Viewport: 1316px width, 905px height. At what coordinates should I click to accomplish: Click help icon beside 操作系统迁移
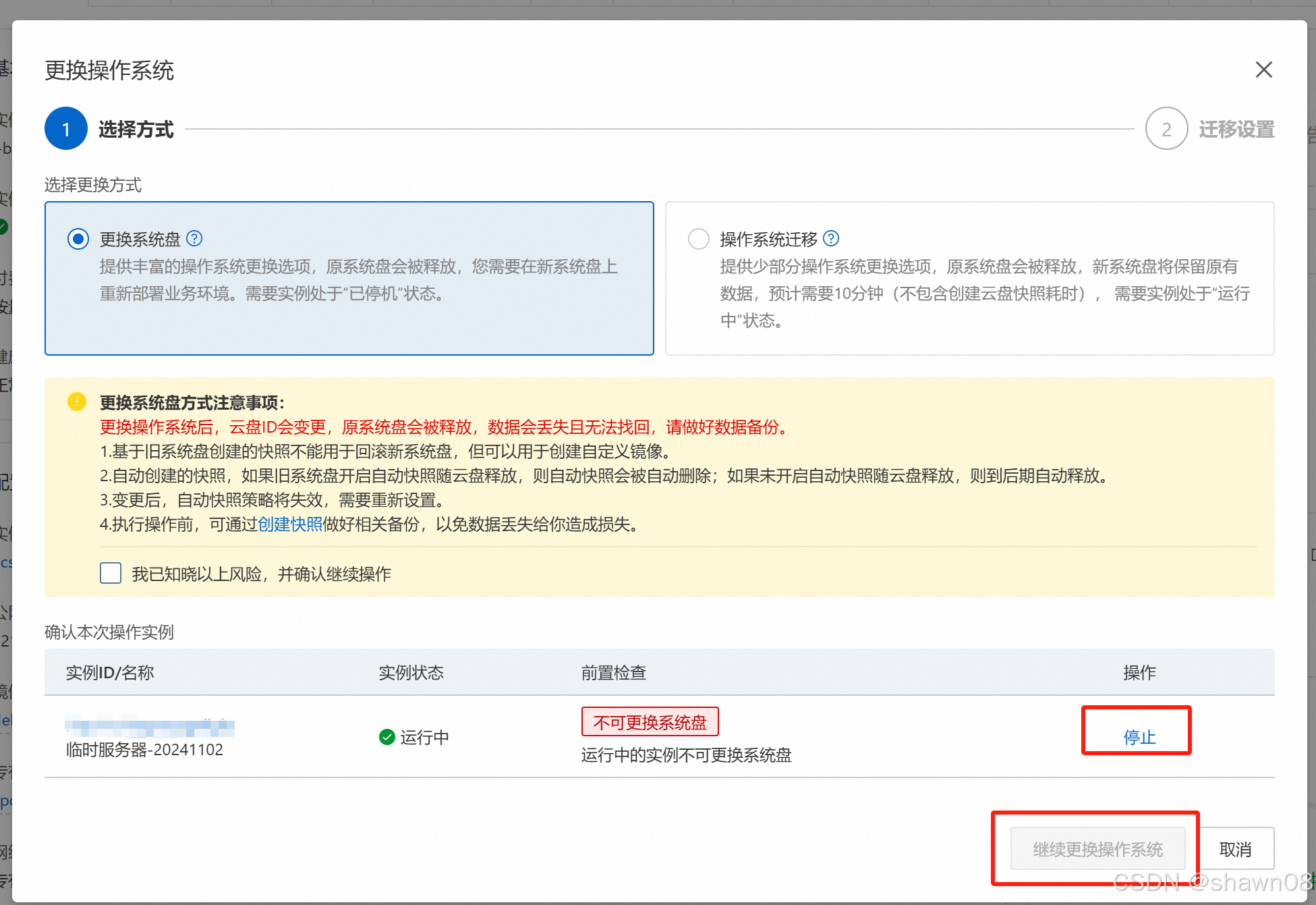(x=831, y=238)
